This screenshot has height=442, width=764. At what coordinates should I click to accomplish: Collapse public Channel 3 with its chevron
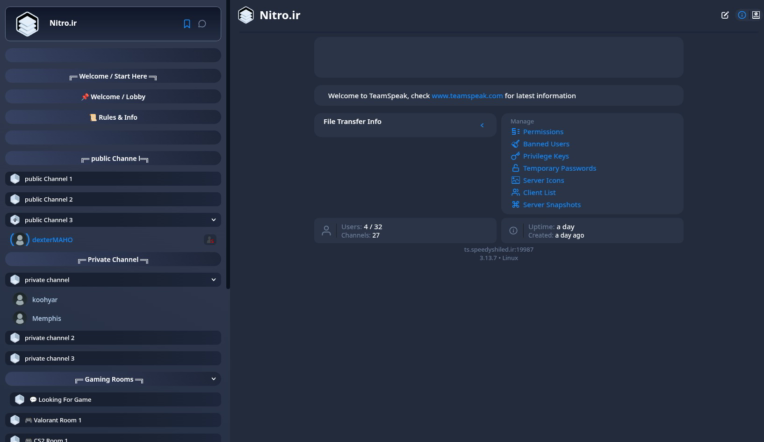(213, 220)
